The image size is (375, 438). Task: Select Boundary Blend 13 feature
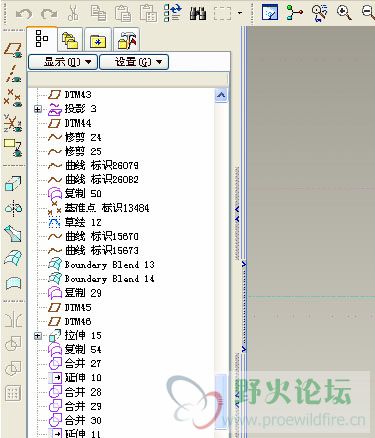coord(109,265)
